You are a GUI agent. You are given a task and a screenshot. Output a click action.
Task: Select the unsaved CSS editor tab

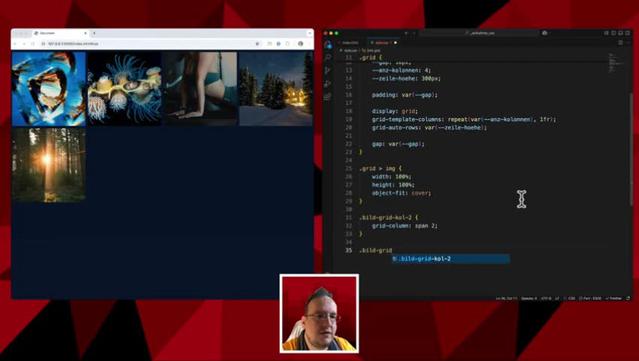pos(383,42)
